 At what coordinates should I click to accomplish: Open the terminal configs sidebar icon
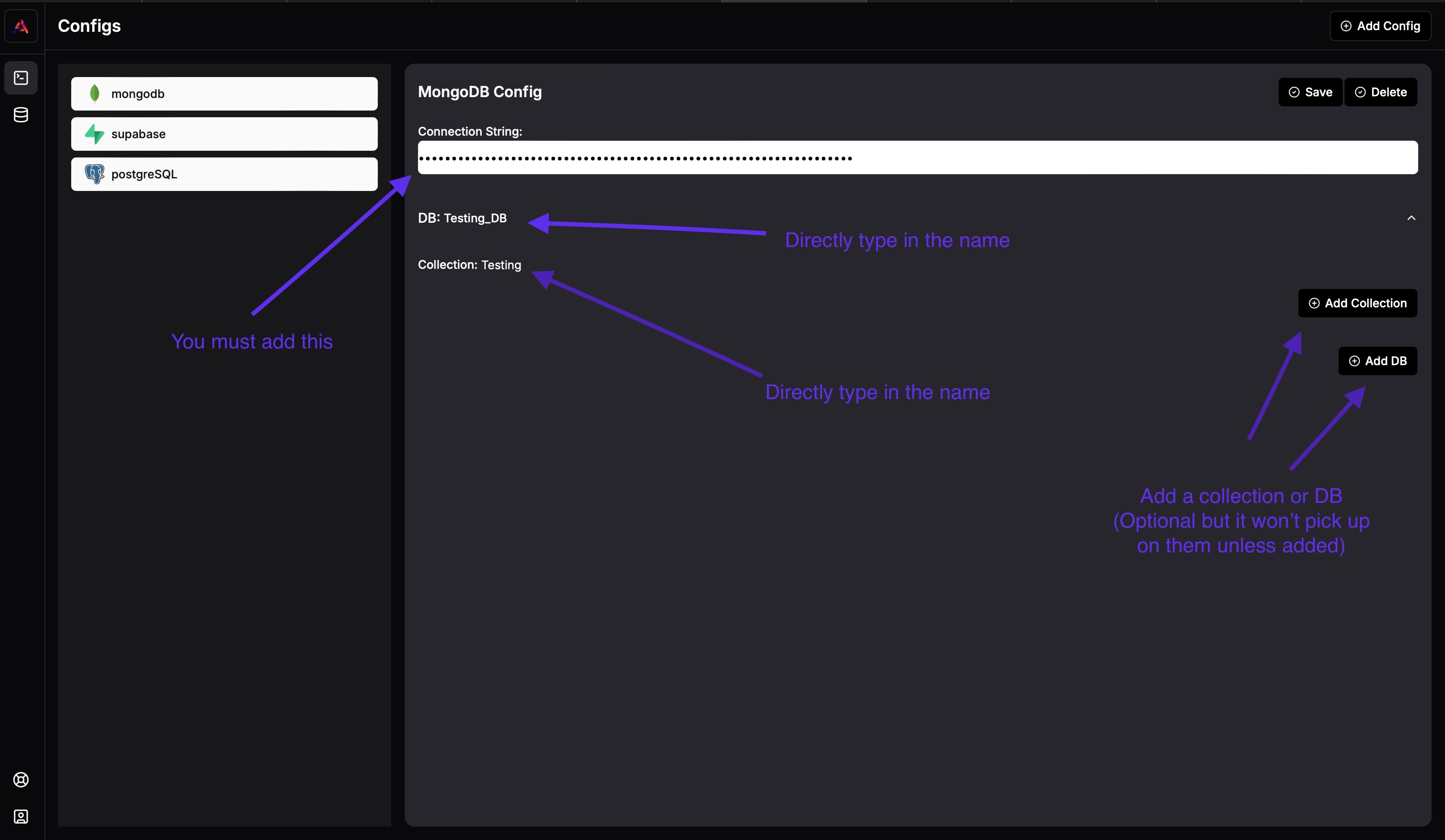(21, 77)
